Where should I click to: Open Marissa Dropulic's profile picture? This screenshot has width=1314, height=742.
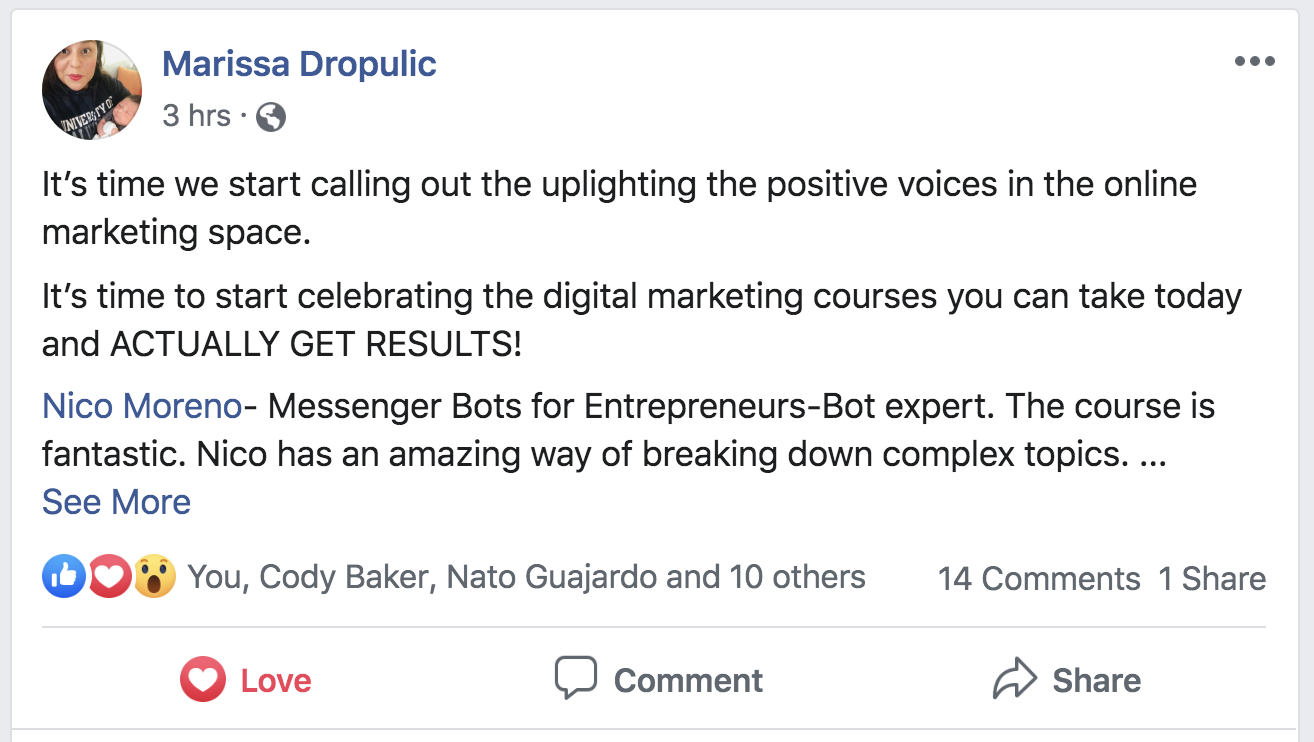[x=92, y=90]
